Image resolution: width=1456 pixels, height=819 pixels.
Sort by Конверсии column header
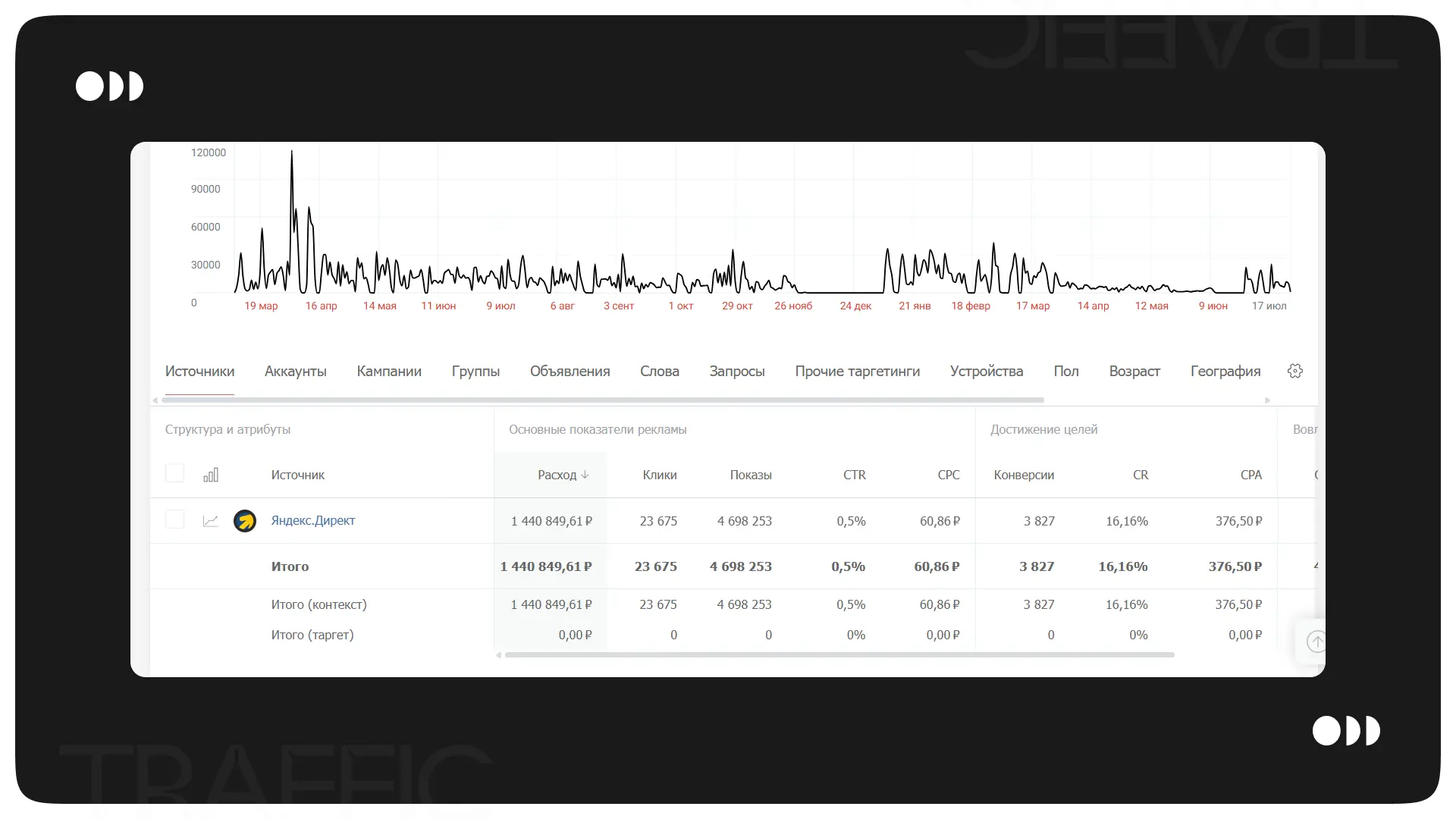pyautogui.click(x=1023, y=475)
